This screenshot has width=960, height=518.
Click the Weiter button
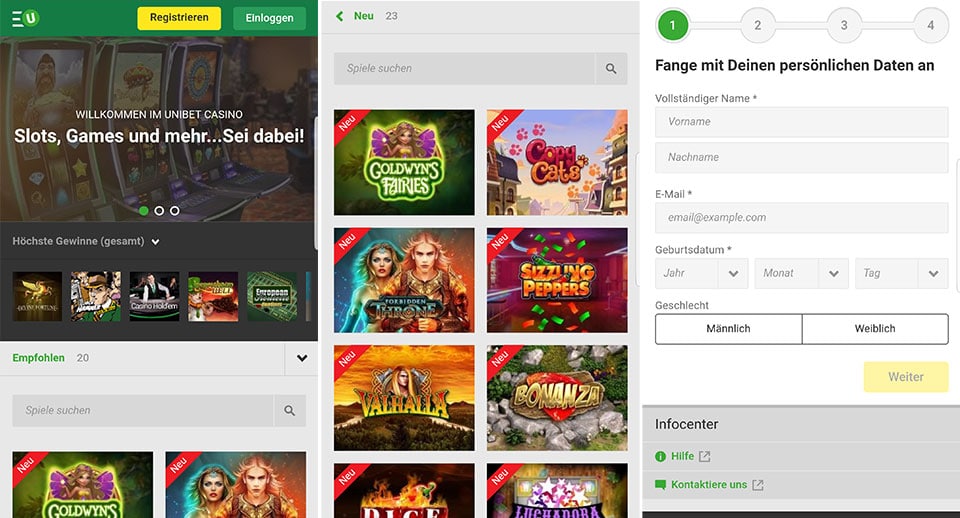[906, 377]
